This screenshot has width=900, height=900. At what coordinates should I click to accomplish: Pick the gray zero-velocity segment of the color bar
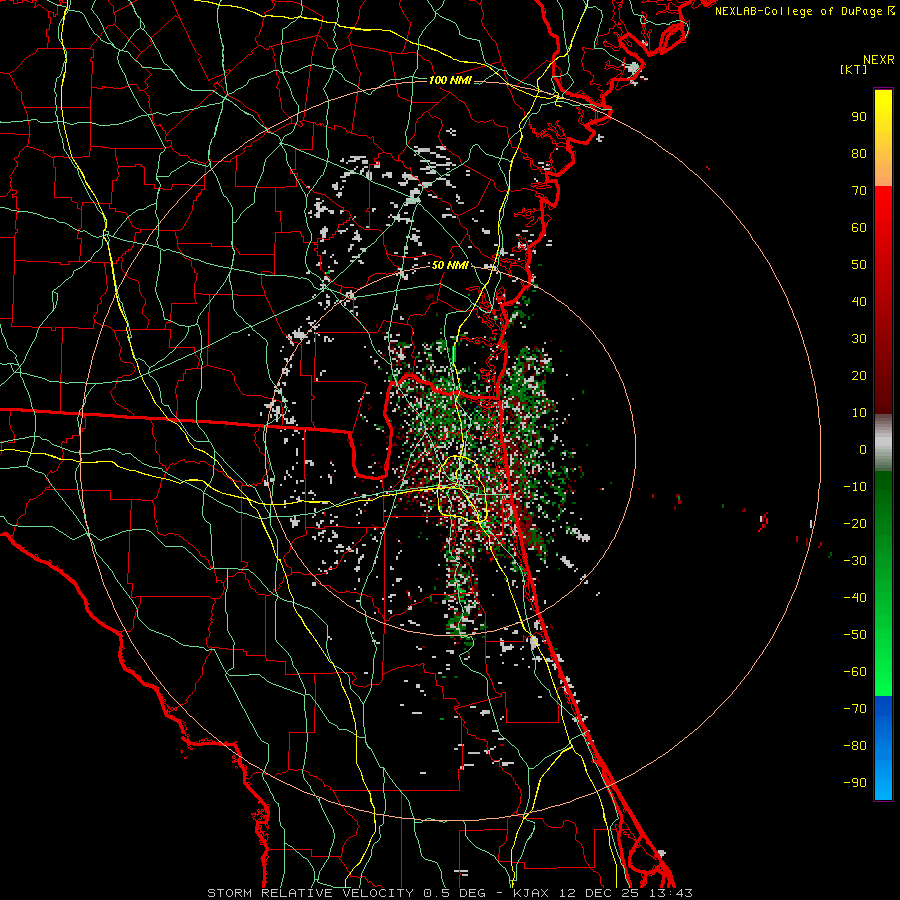[x=883, y=443]
